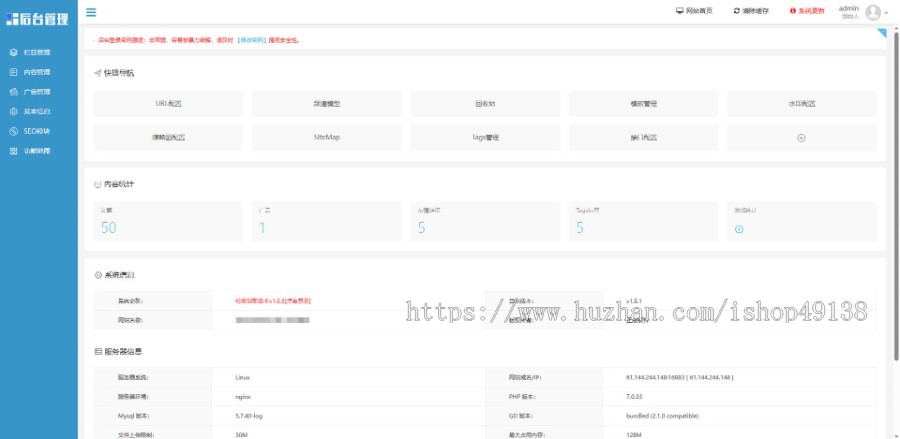900x439 pixels.
Task: Open 网站首页 in the top bar
Action: tap(694, 11)
